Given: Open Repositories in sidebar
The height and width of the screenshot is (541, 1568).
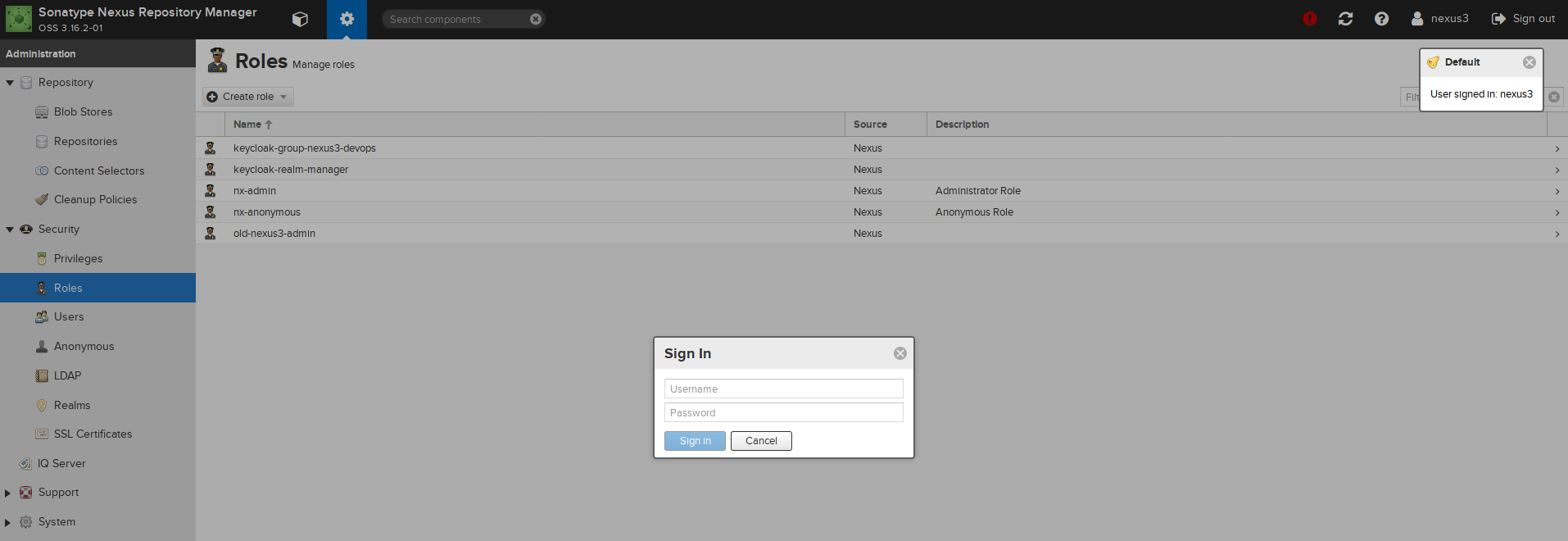Looking at the screenshot, I should [x=85, y=142].
